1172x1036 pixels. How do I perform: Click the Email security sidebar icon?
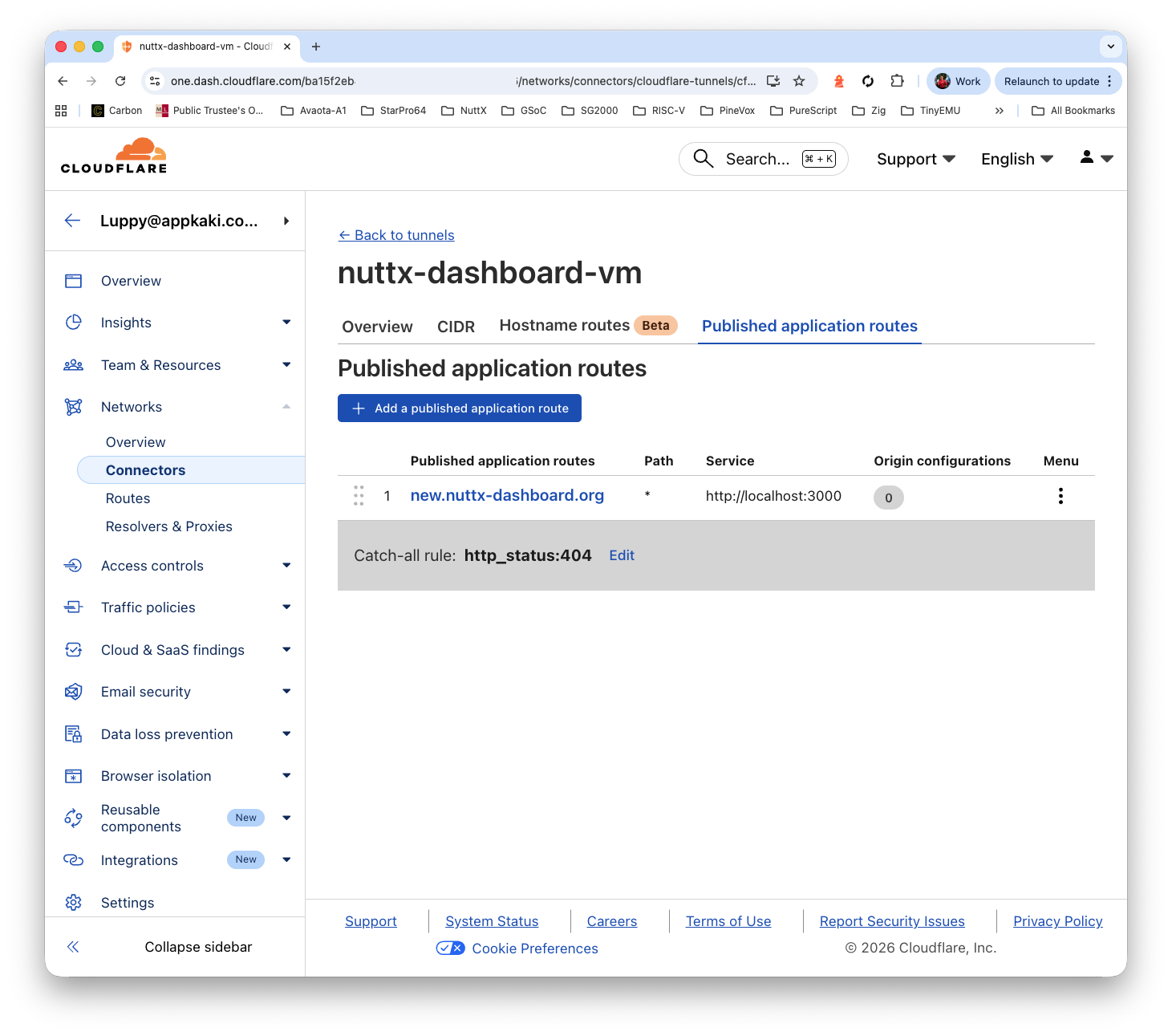tap(73, 691)
